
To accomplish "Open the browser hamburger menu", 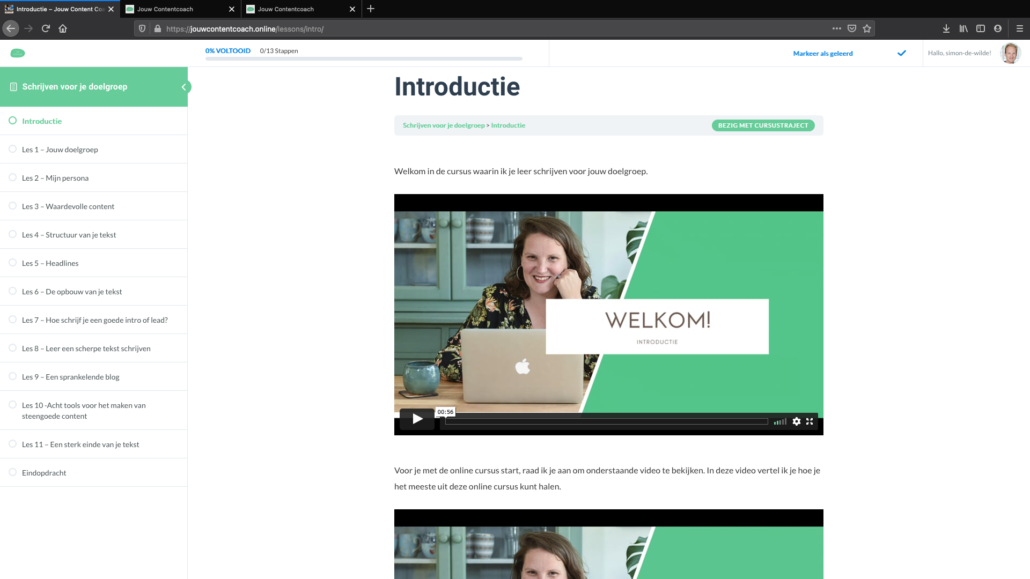I will [1019, 28].
